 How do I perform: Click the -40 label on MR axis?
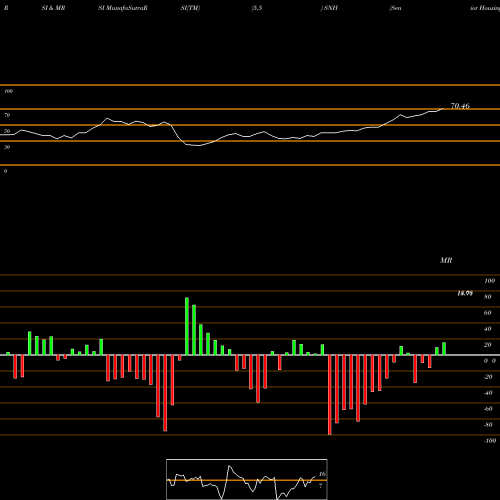tap(488, 393)
